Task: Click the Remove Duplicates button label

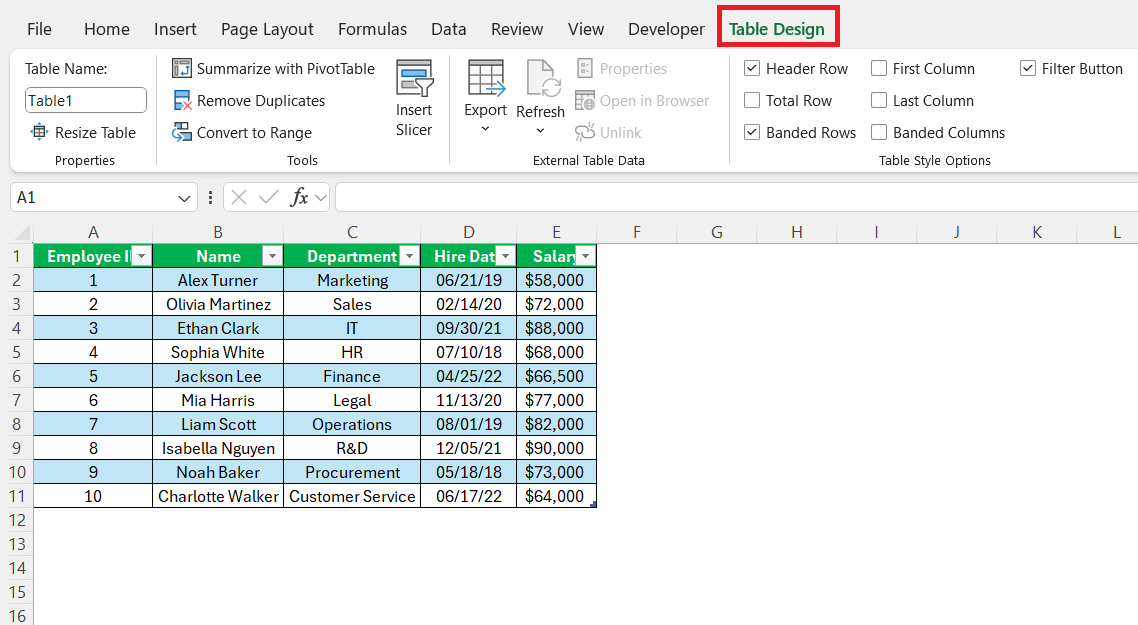Action: click(261, 100)
